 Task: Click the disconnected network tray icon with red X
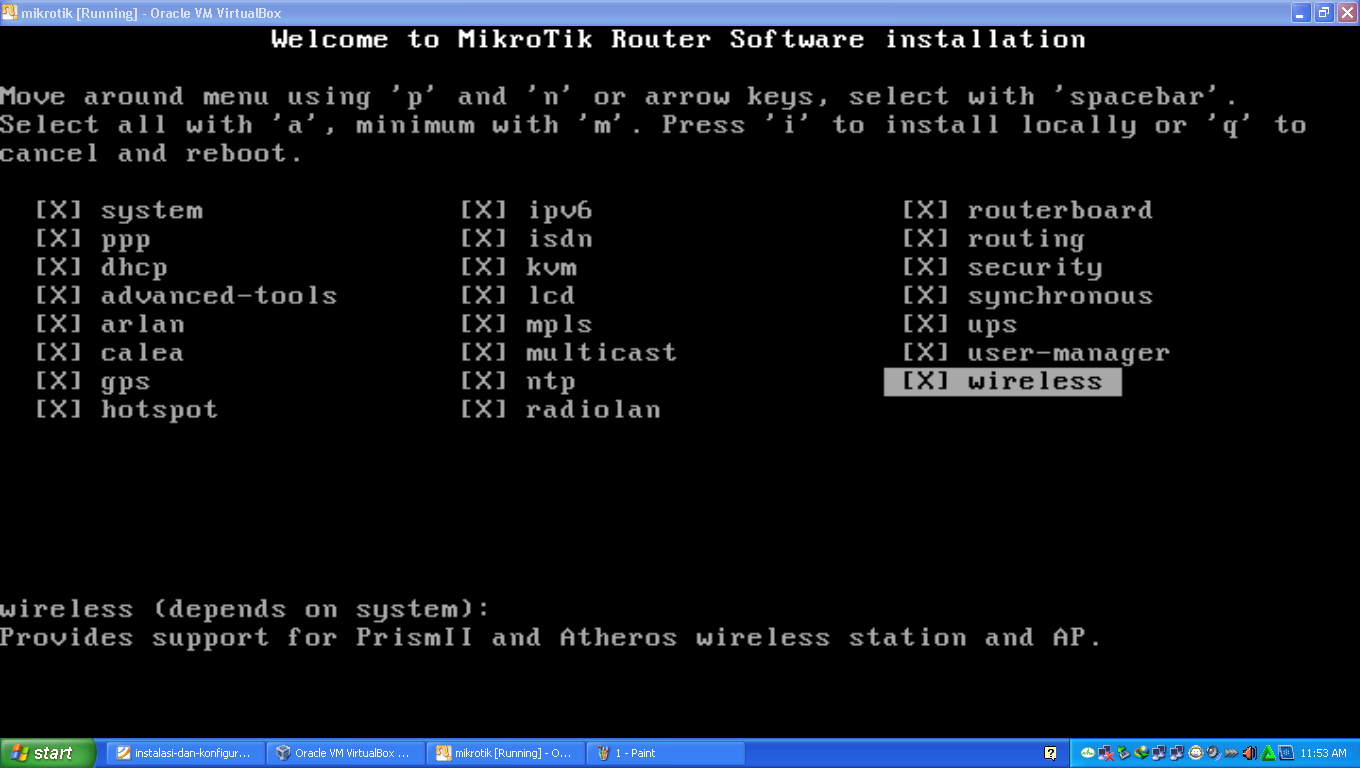coord(1106,753)
